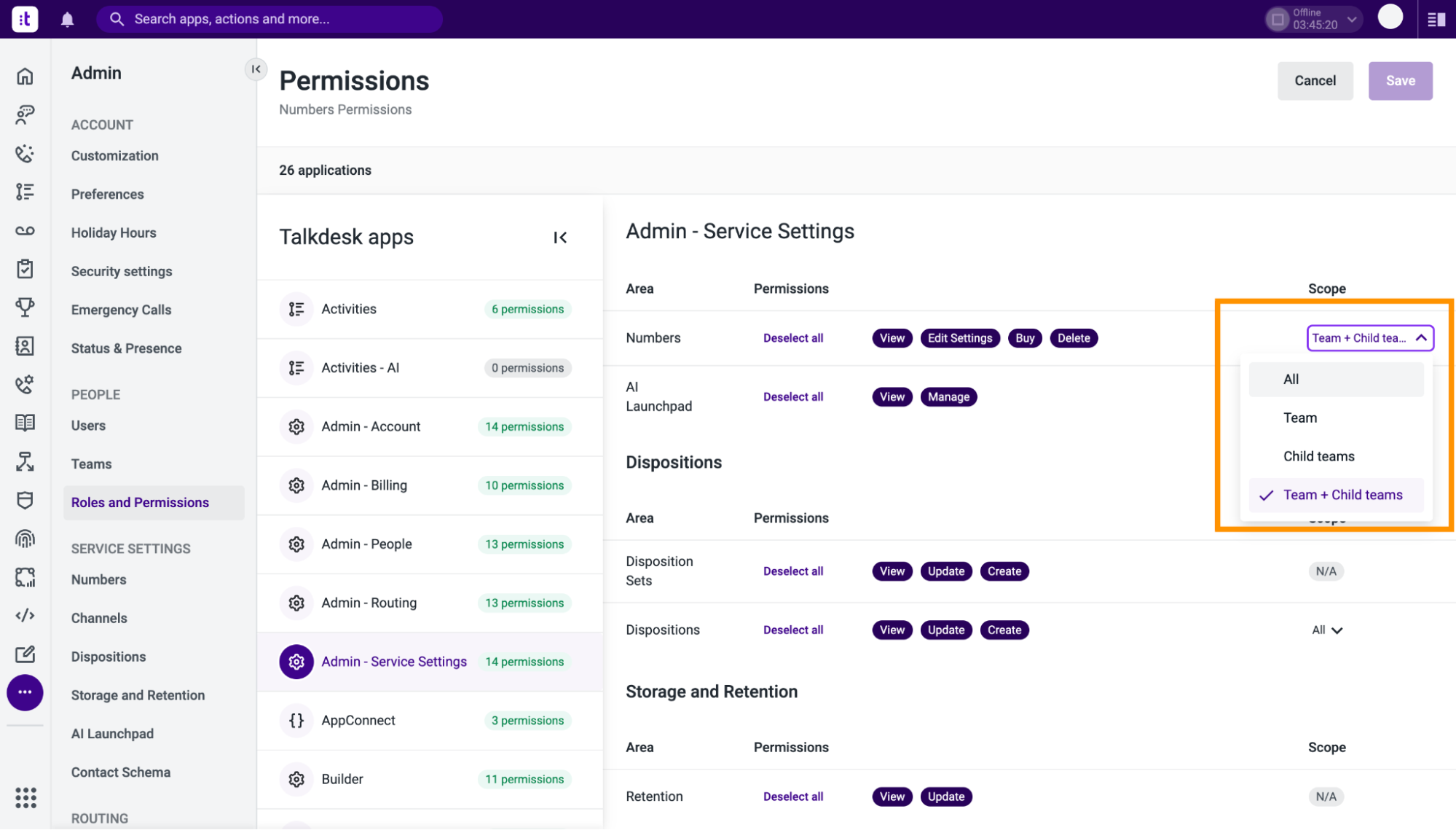Image resolution: width=1456 pixels, height=830 pixels.
Task: Expand the Dispositions scope All dropdown
Action: (x=1327, y=630)
